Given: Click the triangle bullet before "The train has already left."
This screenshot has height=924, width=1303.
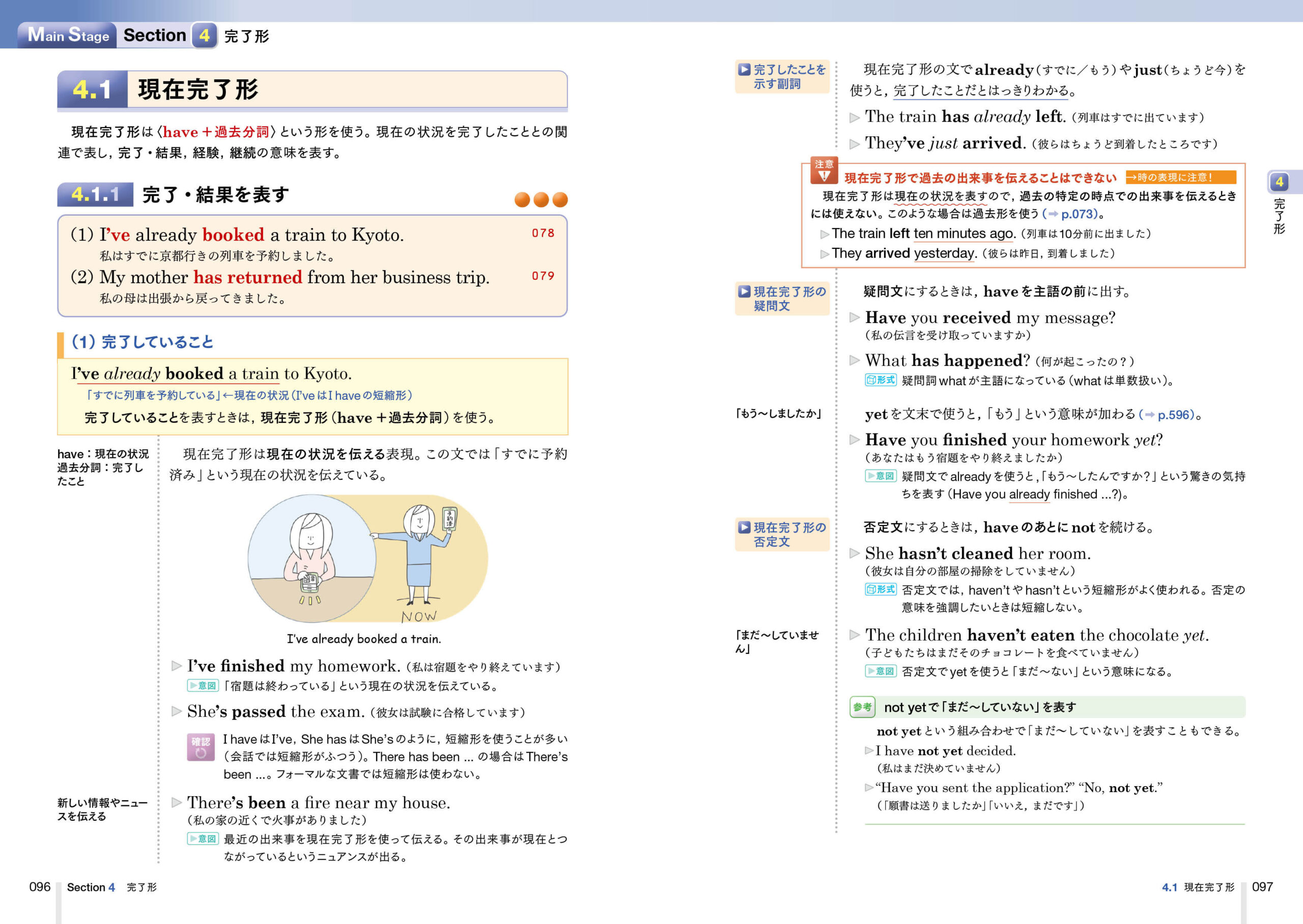Looking at the screenshot, I should click(855, 118).
